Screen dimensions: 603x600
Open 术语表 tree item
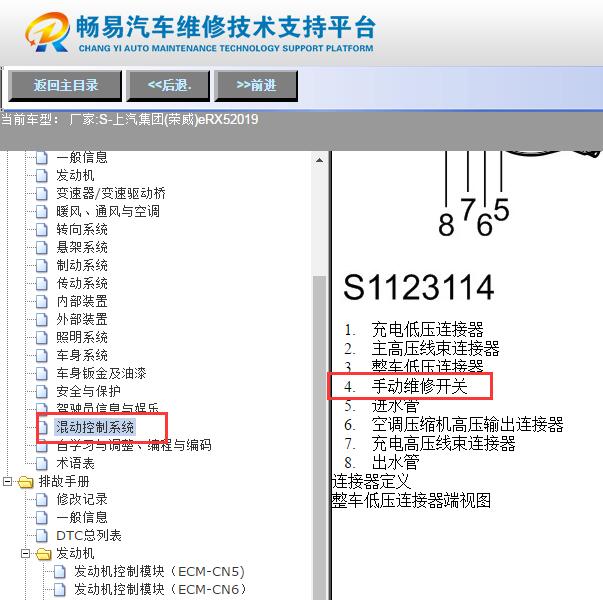click(75, 463)
